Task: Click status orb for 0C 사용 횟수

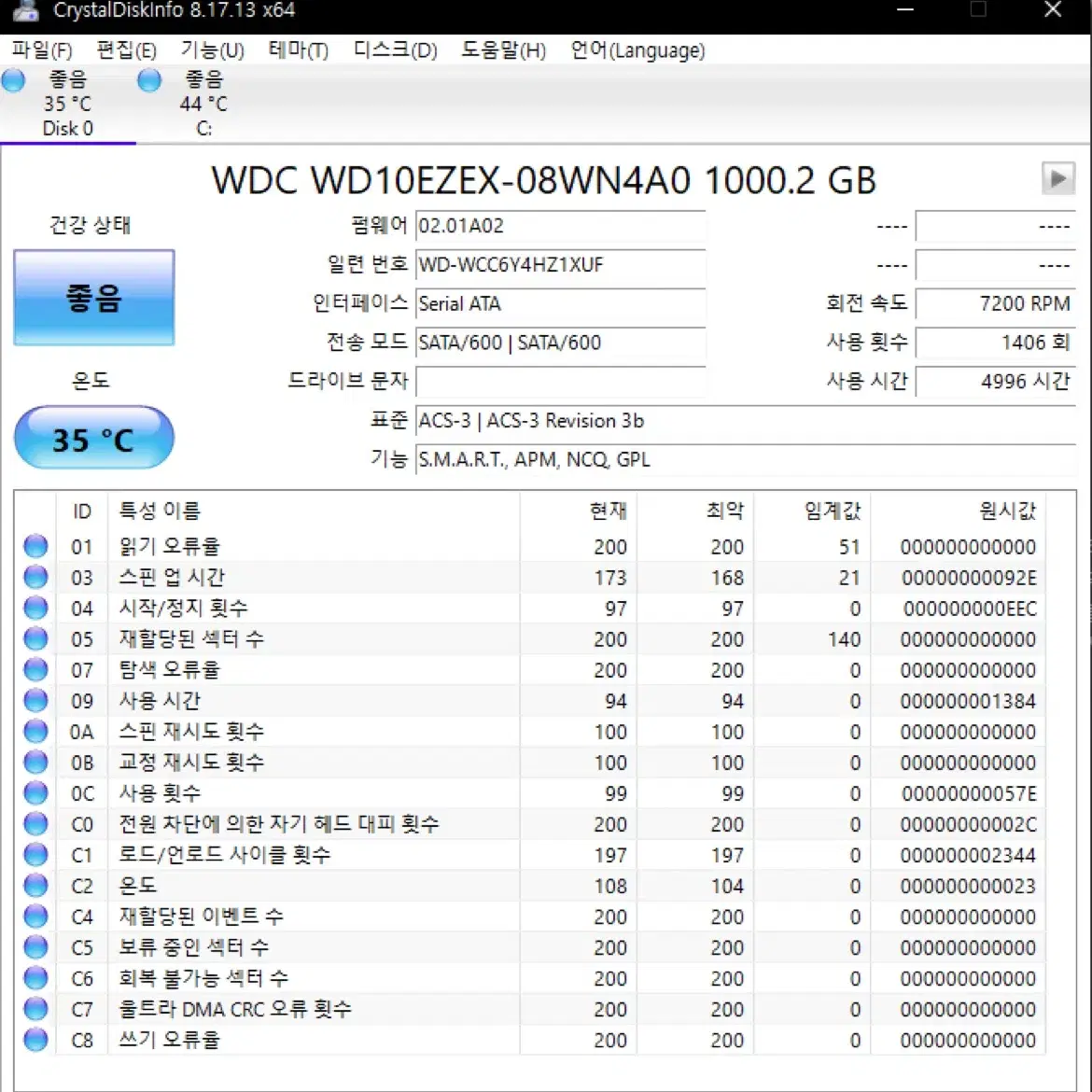Action: (35, 793)
